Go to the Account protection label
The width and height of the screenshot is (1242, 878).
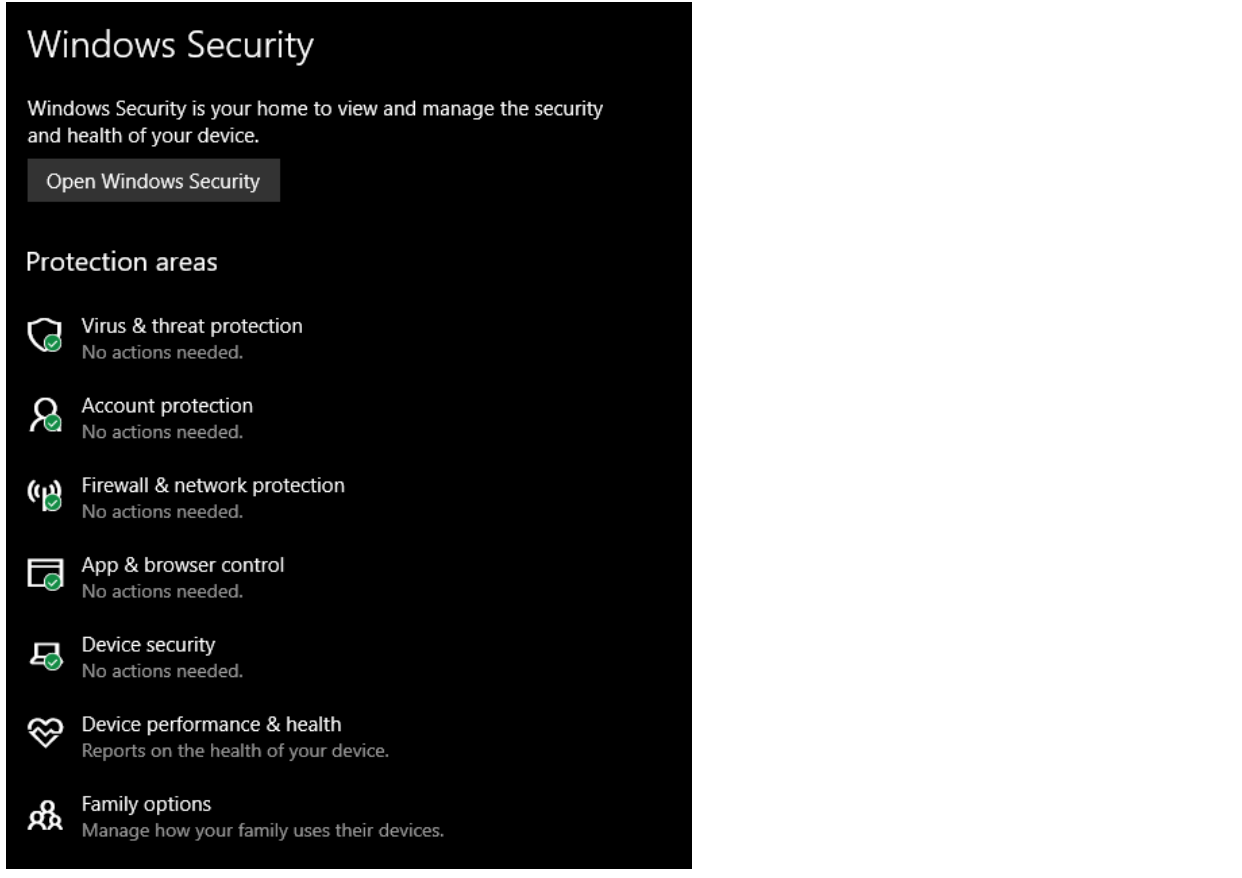tap(167, 406)
